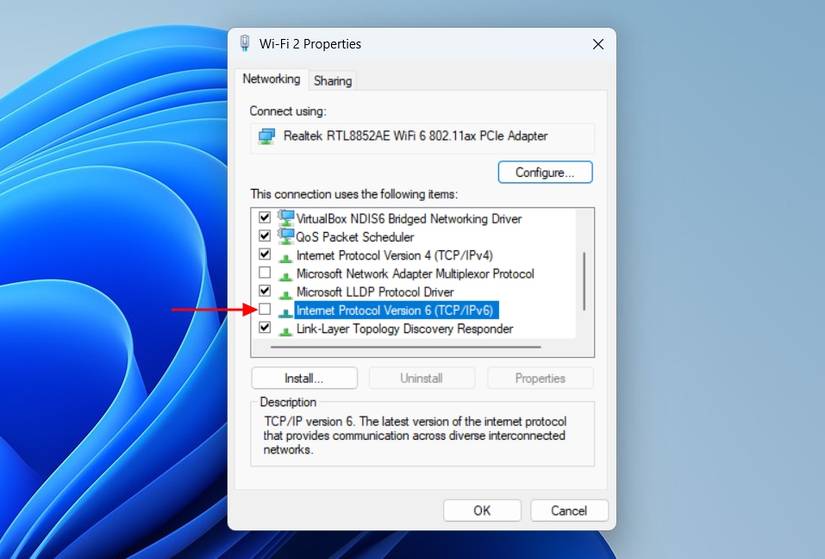Switch to the Sharing tab

(x=333, y=81)
